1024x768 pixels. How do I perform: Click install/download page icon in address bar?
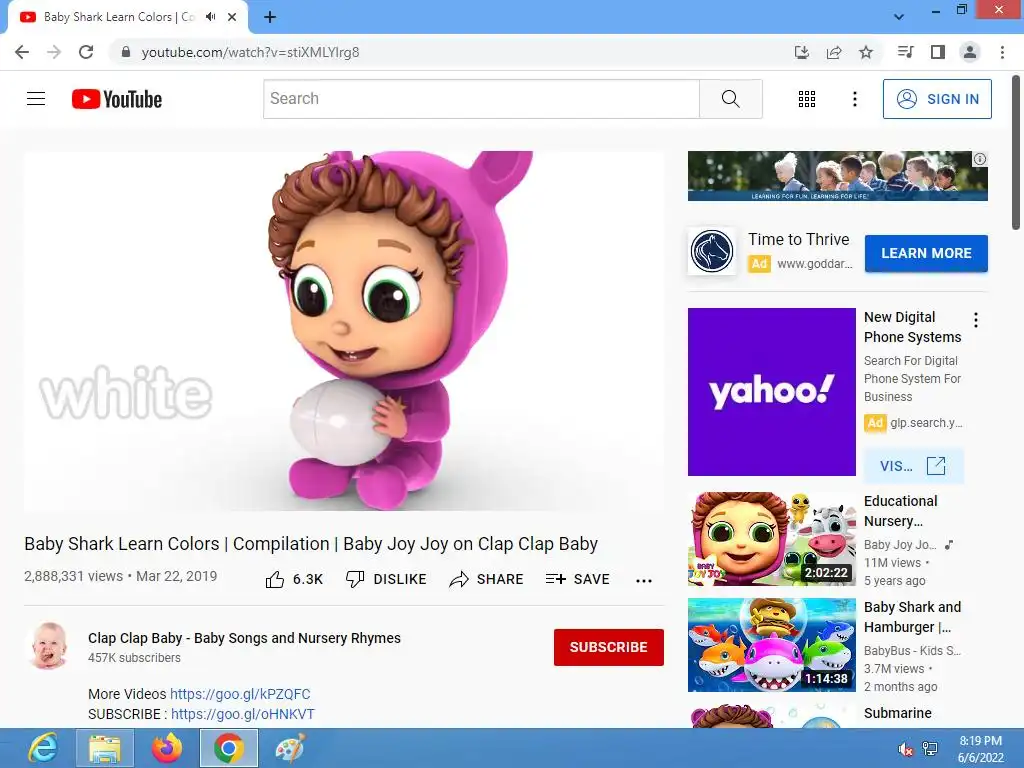pyautogui.click(x=801, y=52)
